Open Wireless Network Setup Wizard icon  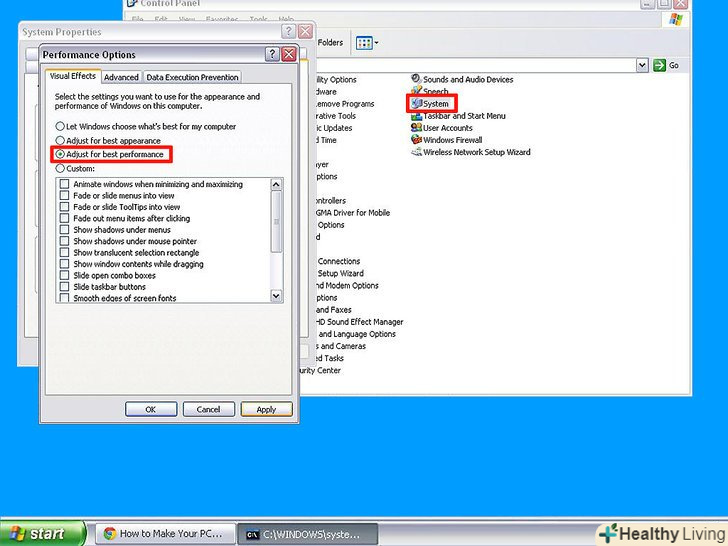pos(416,152)
